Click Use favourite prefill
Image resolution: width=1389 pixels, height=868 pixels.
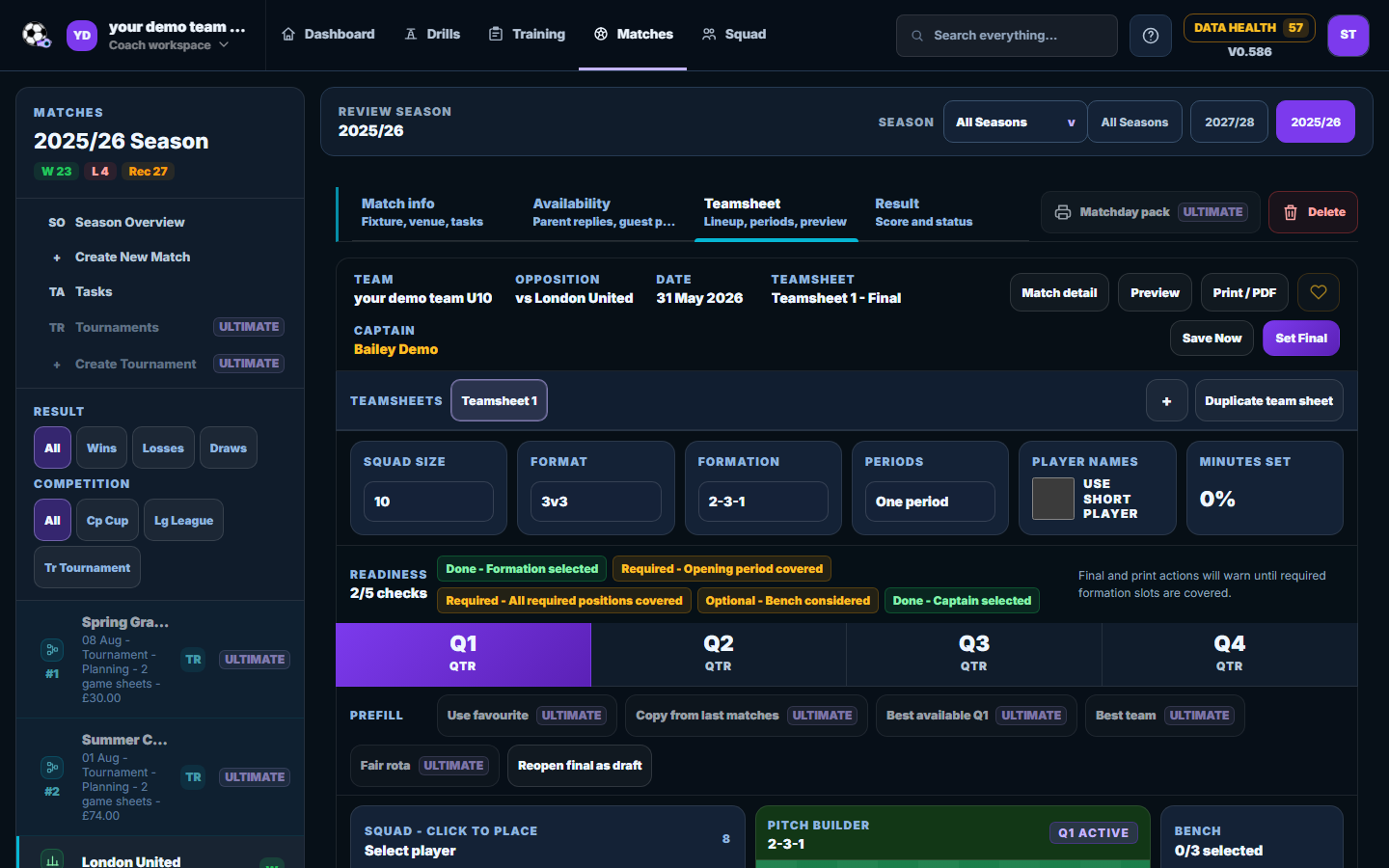point(528,716)
